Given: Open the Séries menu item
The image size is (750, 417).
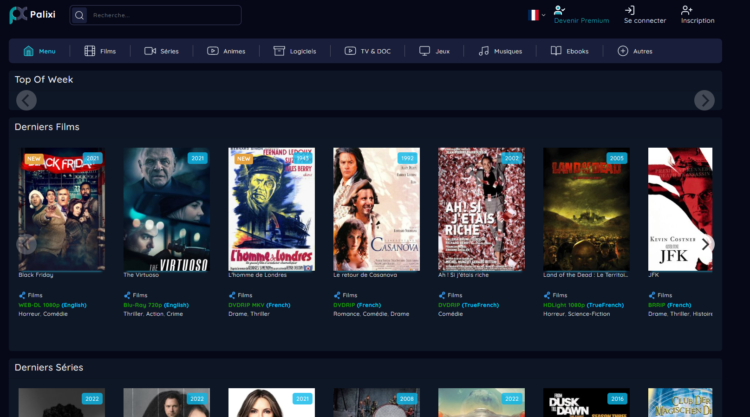Looking at the screenshot, I should pyautogui.click(x=161, y=51).
